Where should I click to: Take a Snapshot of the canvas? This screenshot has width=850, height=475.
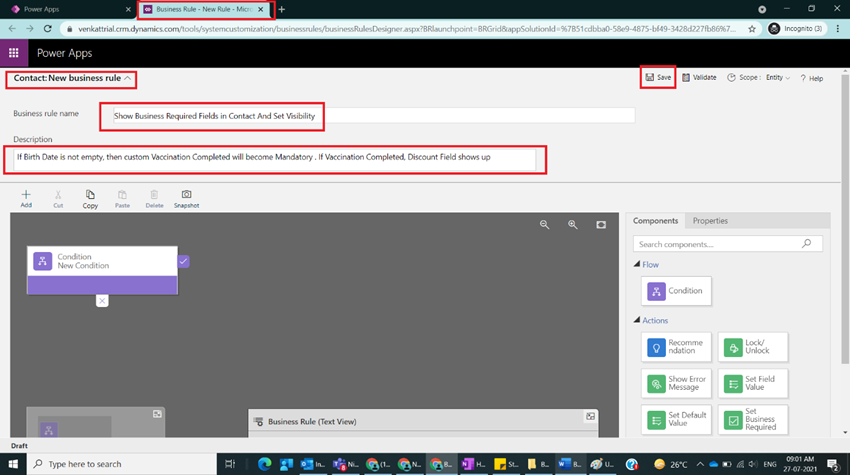coord(186,198)
